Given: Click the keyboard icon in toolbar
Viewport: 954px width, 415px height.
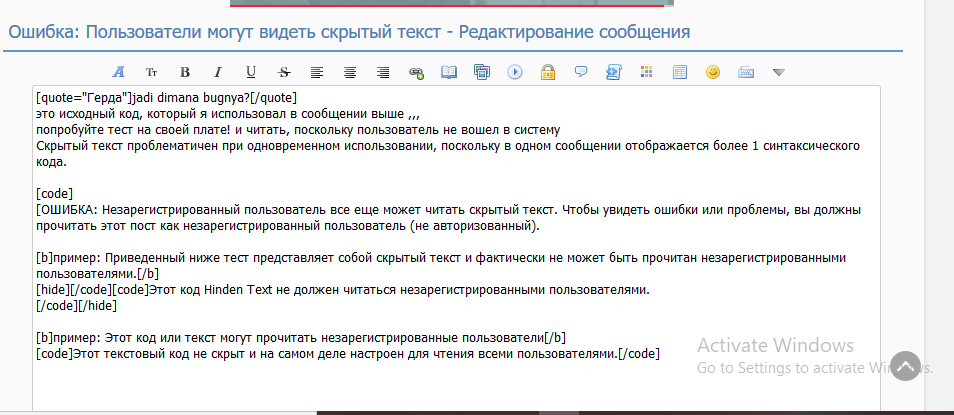Looking at the screenshot, I should tap(746, 72).
